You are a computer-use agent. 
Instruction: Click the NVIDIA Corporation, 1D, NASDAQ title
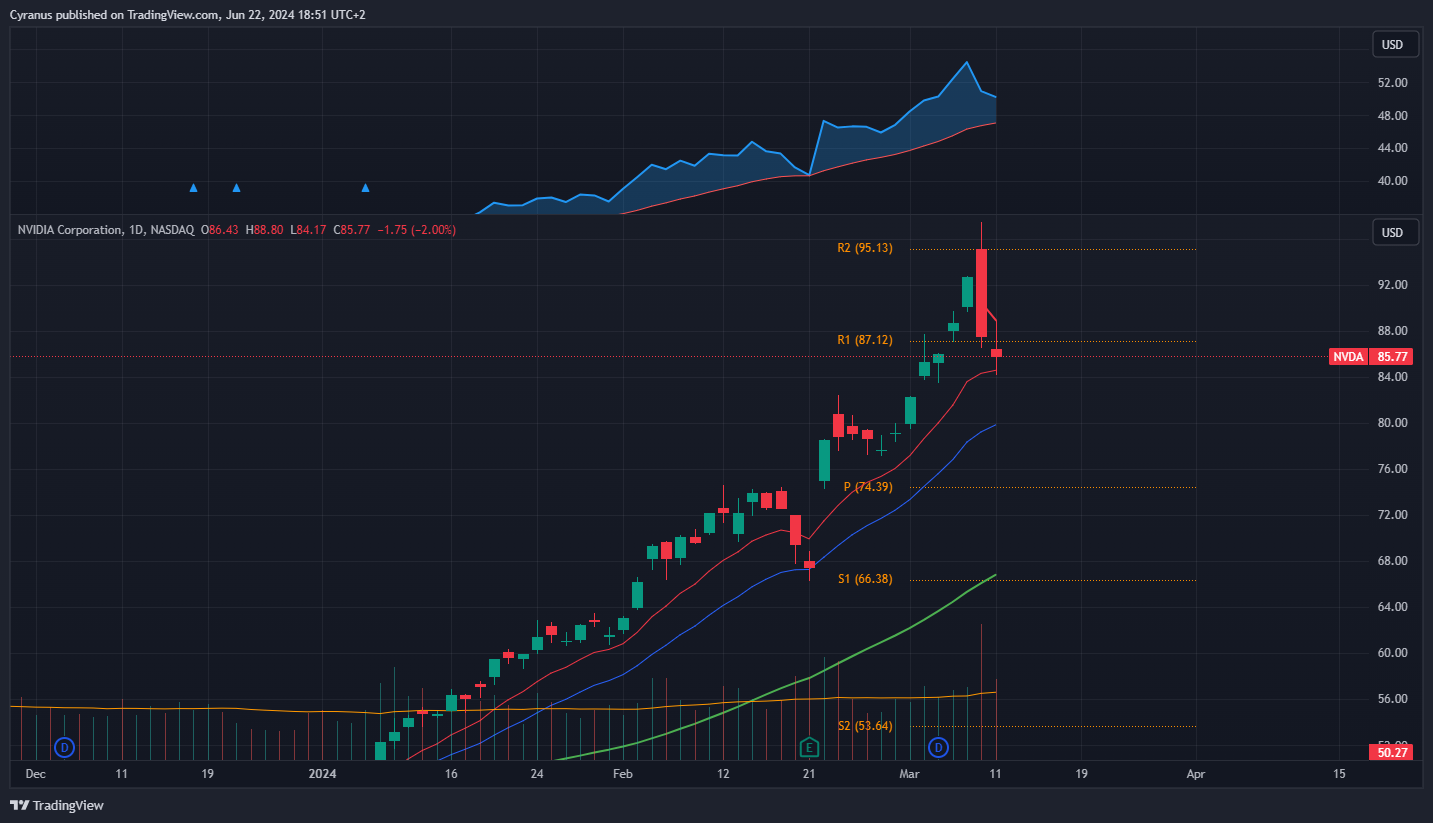tap(106, 230)
